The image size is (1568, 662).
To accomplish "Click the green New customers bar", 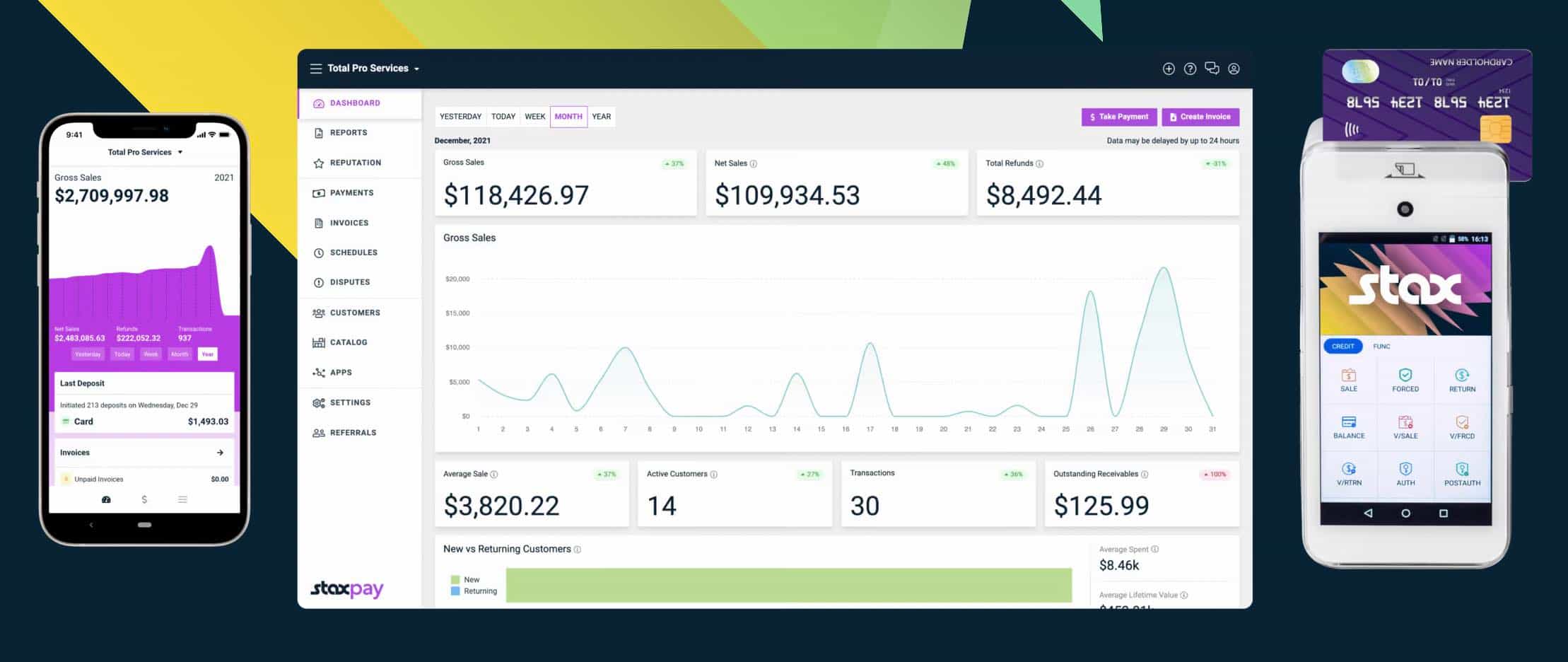I will 788,585.
